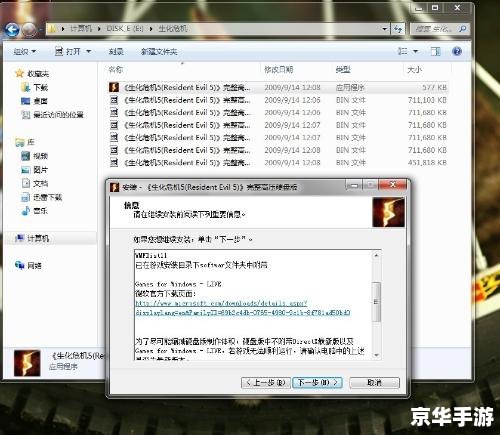Click the 应用程序 type cell
This screenshot has width=500, height=435.
point(350,87)
